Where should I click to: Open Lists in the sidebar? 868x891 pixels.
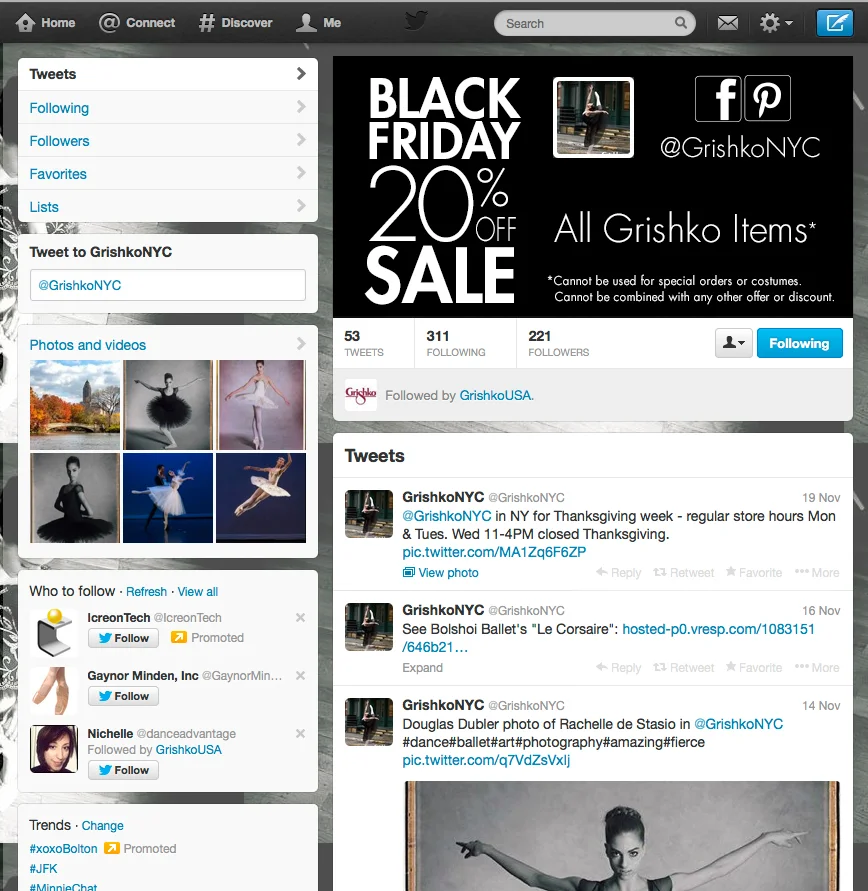(168, 206)
